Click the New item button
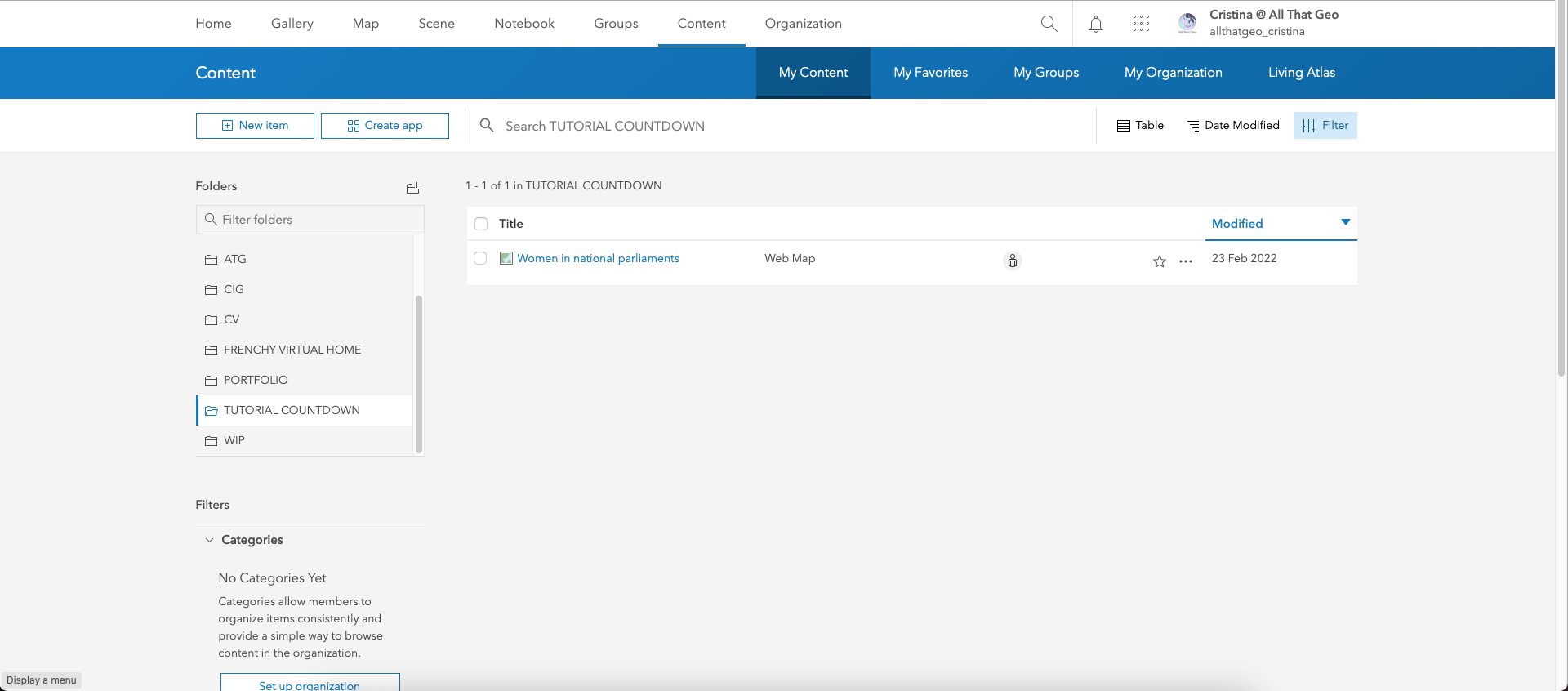Image resolution: width=1568 pixels, height=691 pixels. tap(255, 126)
